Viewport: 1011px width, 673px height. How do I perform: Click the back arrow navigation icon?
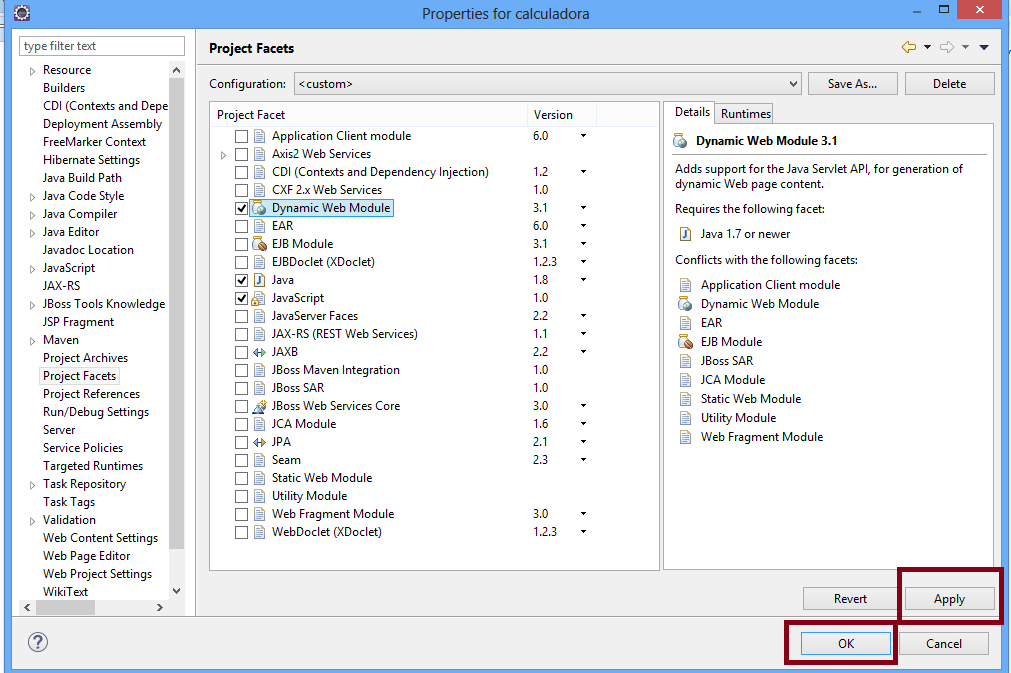coord(908,47)
